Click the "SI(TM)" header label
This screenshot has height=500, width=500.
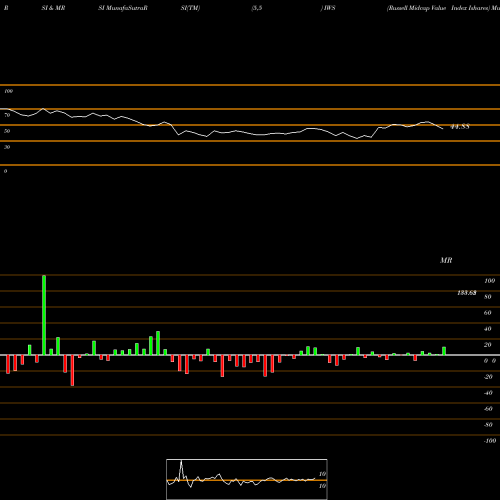pyautogui.click(x=190, y=8)
